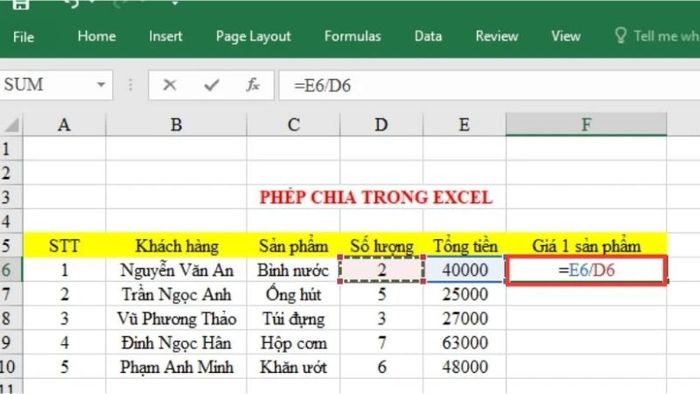Click the Tell me lightbulb icon

[621, 36]
